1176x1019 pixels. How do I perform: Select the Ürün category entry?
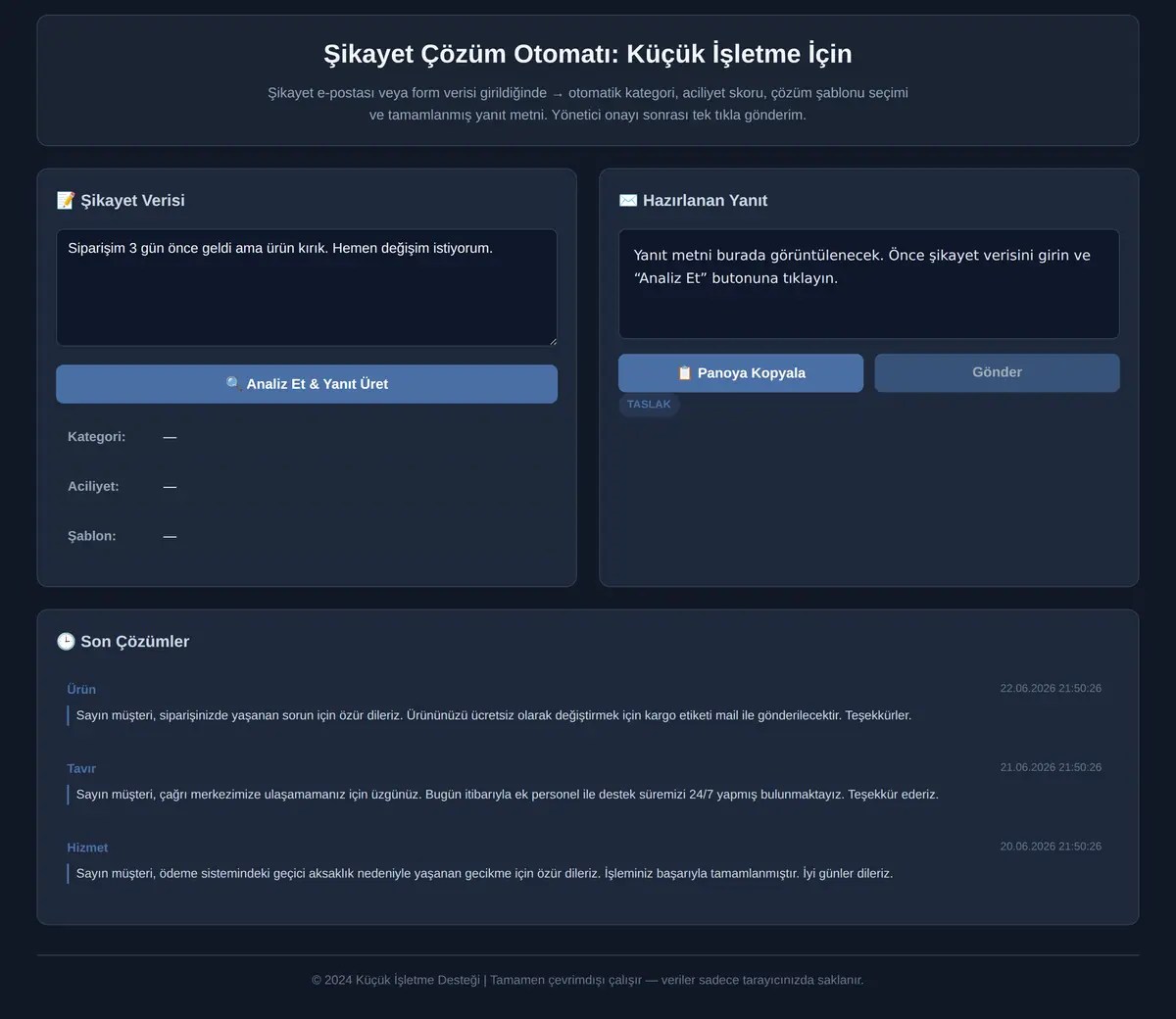click(81, 690)
